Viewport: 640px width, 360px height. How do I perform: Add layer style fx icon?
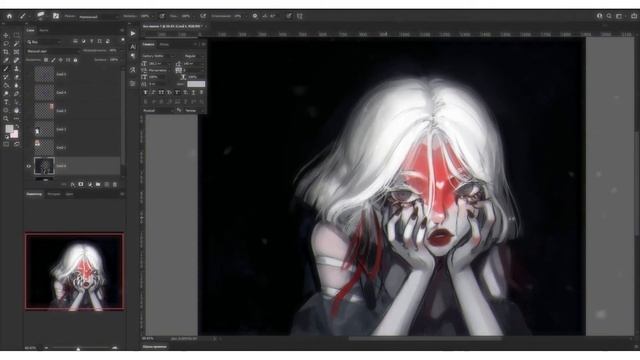point(72,184)
